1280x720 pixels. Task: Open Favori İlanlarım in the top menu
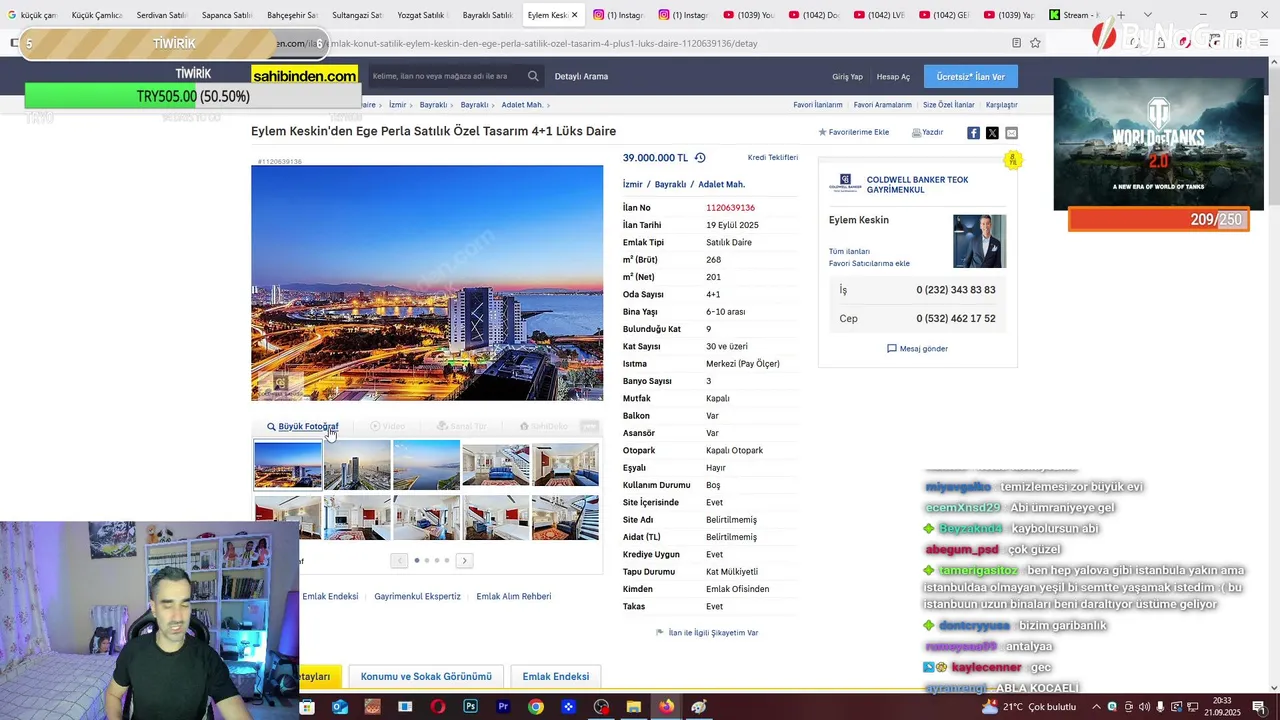[818, 105]
